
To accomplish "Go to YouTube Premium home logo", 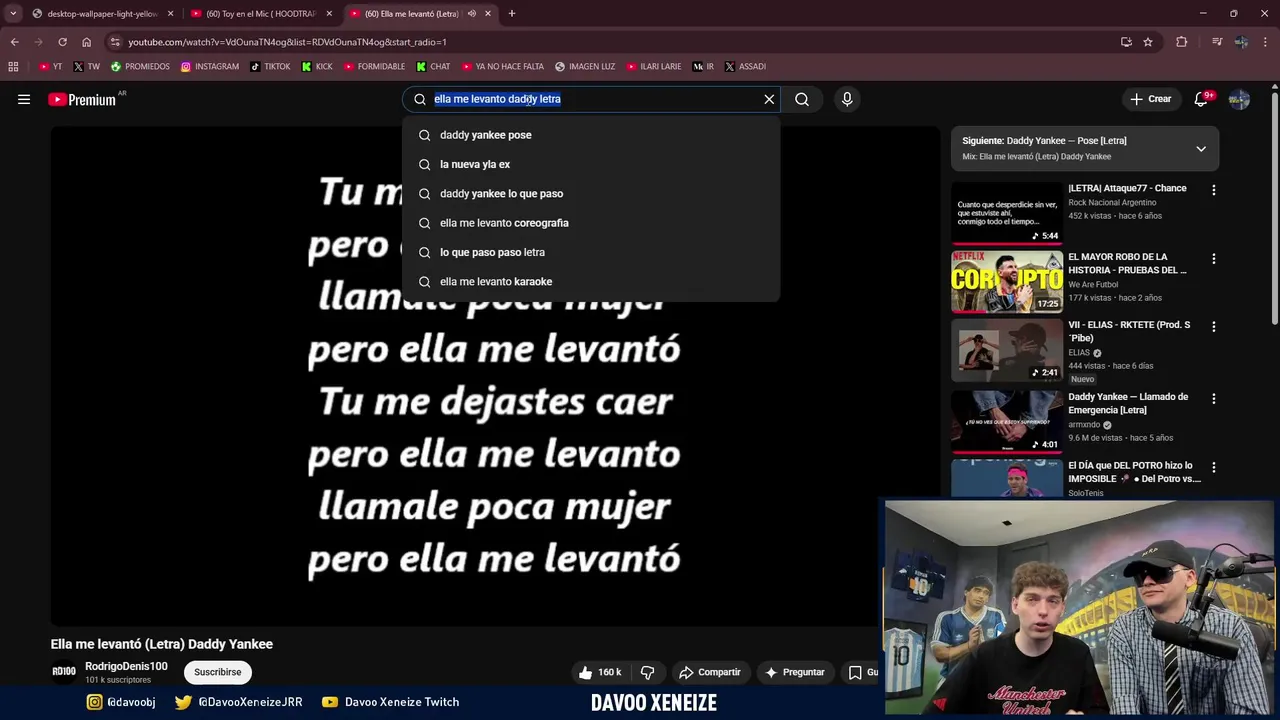I will click(x=82, y=99).
